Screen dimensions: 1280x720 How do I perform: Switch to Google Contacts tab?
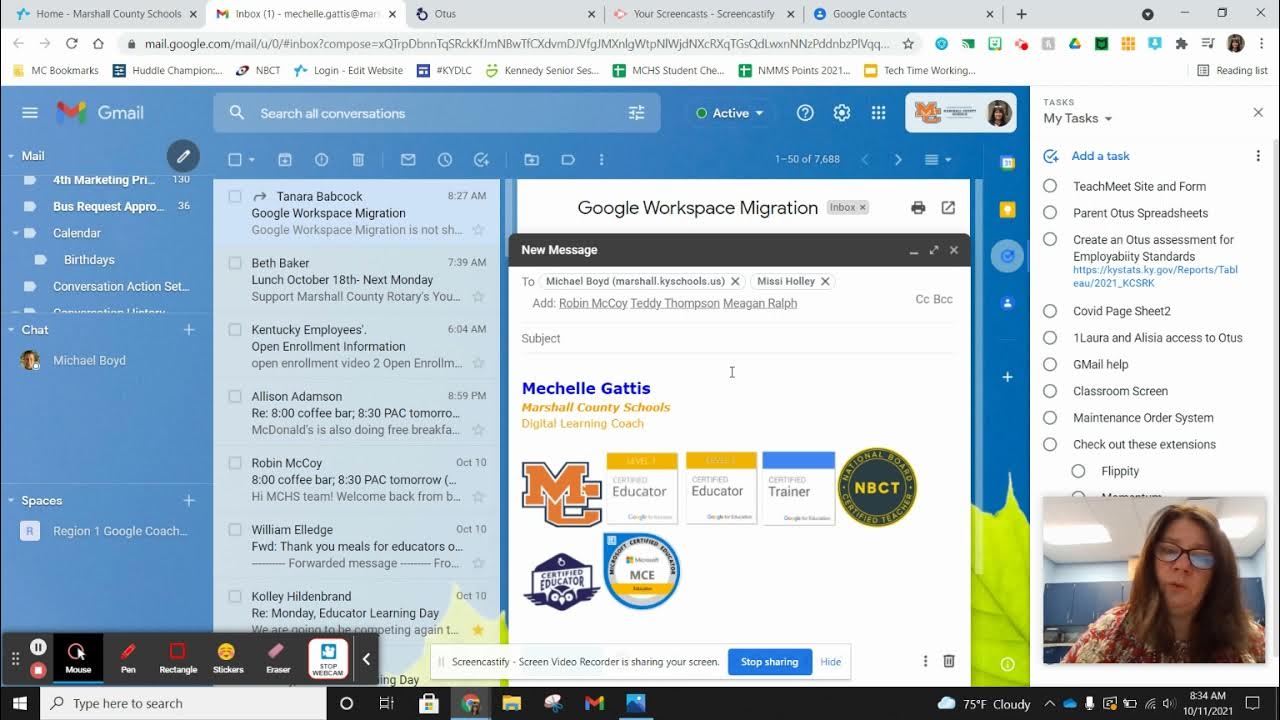pos(903,14)
